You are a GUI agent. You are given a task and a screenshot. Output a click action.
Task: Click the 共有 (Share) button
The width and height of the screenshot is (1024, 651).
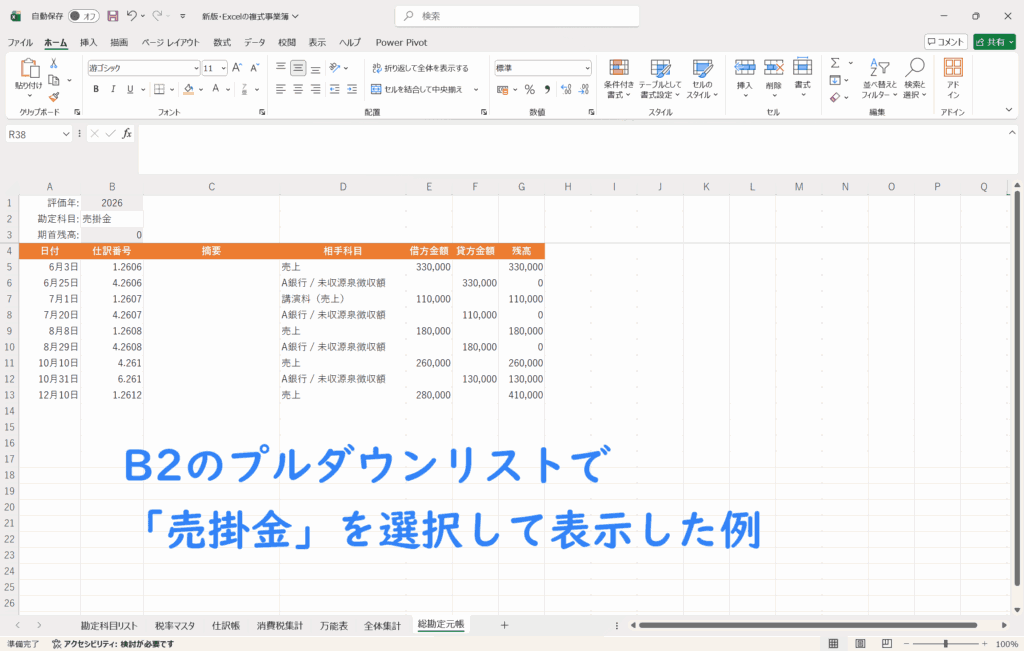(x=994, y=42)
